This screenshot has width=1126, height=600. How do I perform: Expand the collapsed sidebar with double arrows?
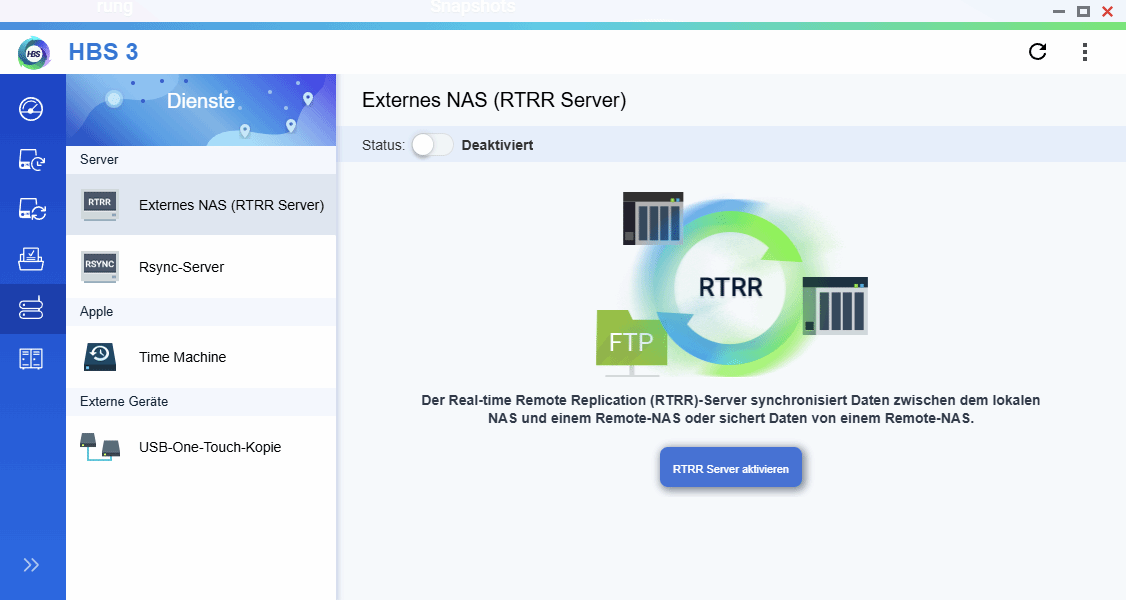point(32,563)
